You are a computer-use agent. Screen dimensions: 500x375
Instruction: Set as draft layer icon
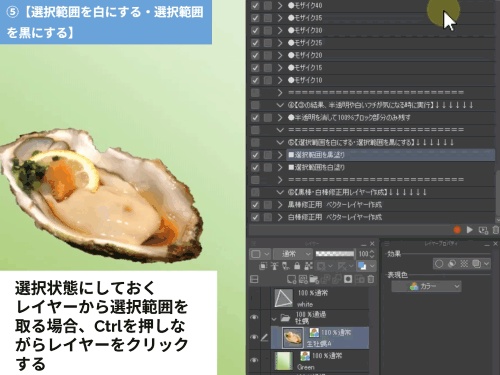pyautogui.click(x=286, y=266)
